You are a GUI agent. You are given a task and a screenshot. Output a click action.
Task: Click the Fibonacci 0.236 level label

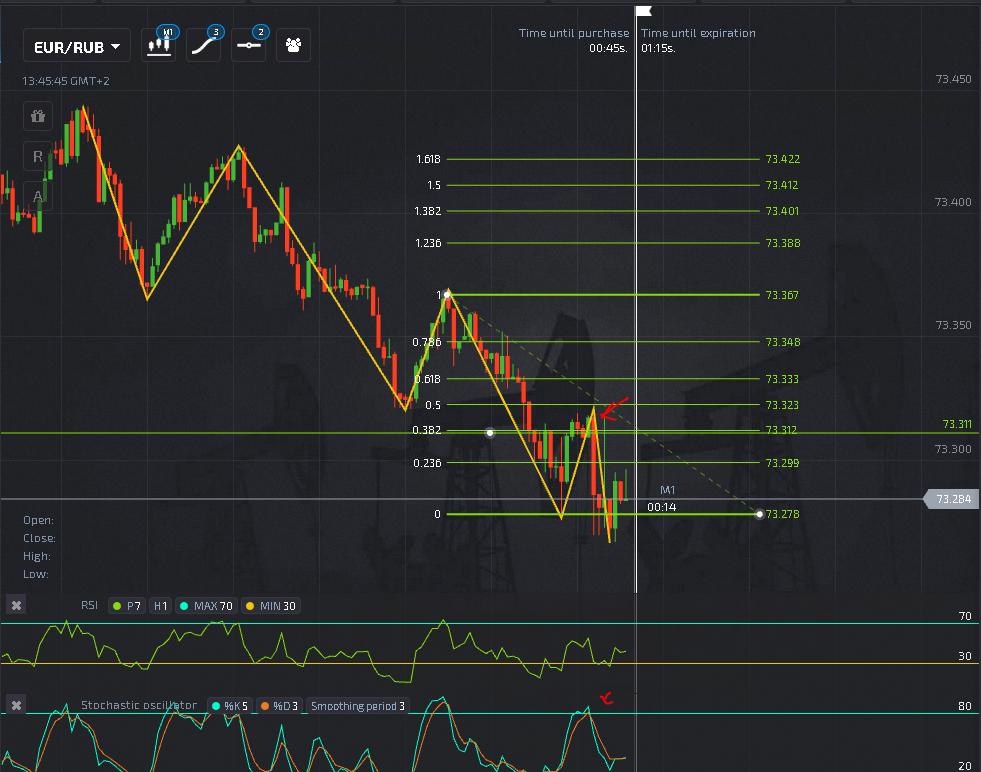click(427, 463)
